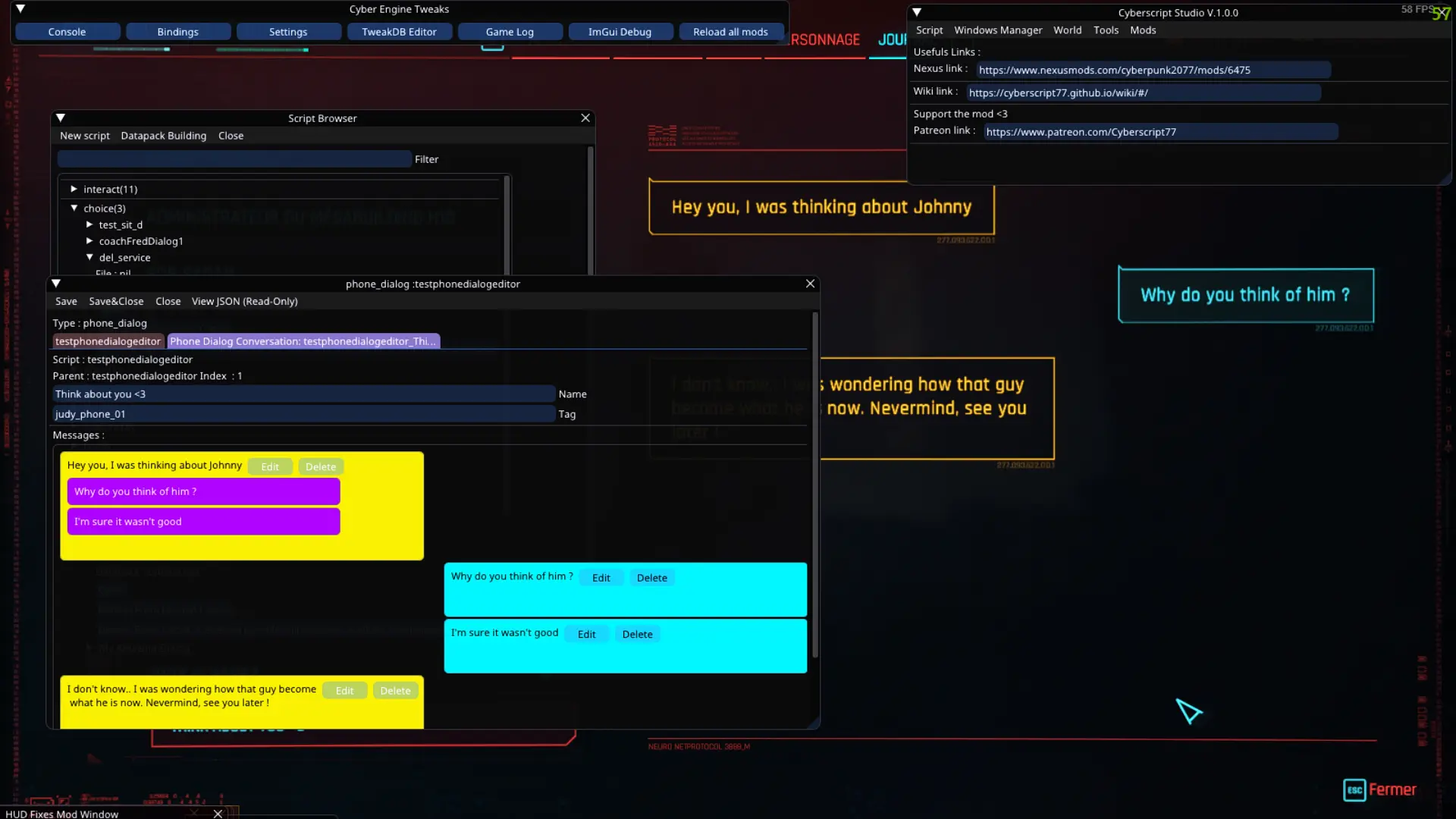Switch to the testphonedialogeditor tab
Screen dimensions: 1456x819
point(108,341)
